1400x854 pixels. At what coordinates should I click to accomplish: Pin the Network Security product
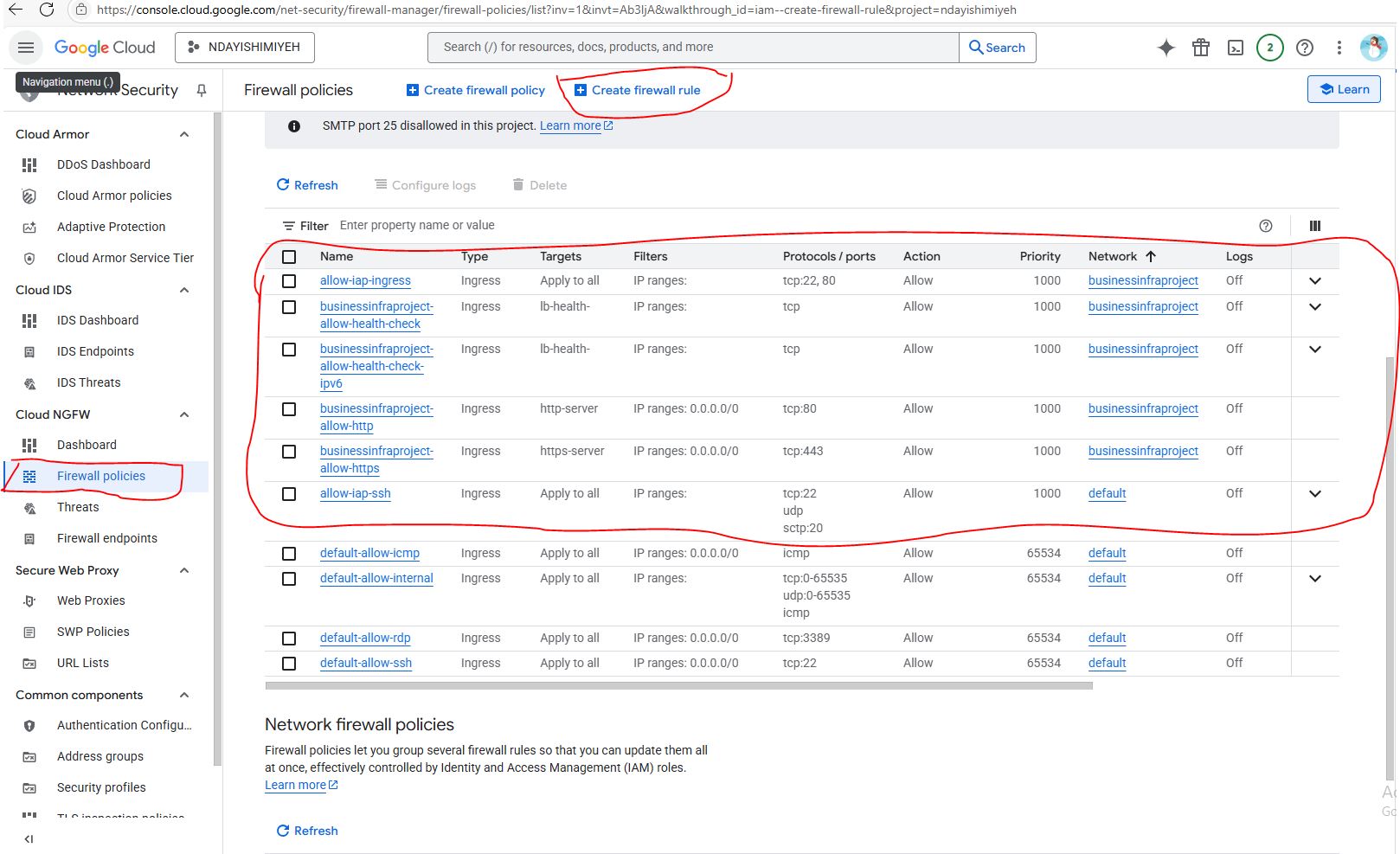[x=202, y=90]
